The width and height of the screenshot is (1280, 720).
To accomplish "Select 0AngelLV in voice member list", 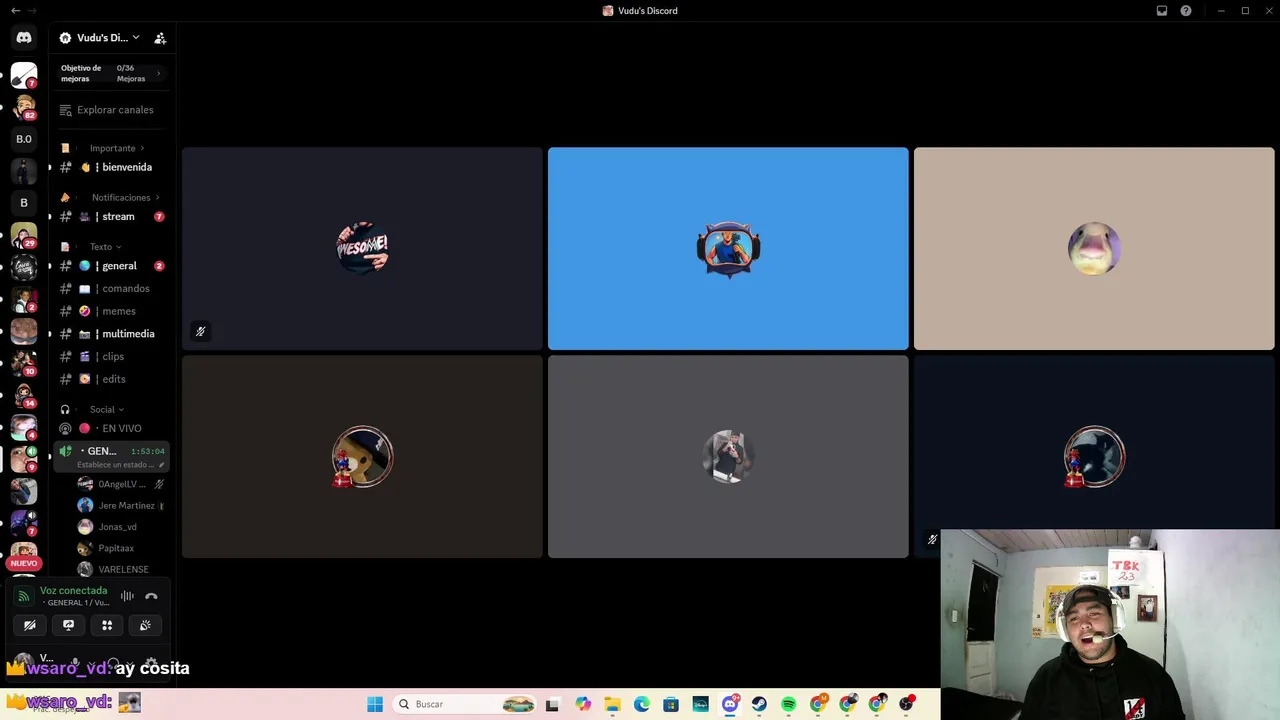I will tap(120, 484).
